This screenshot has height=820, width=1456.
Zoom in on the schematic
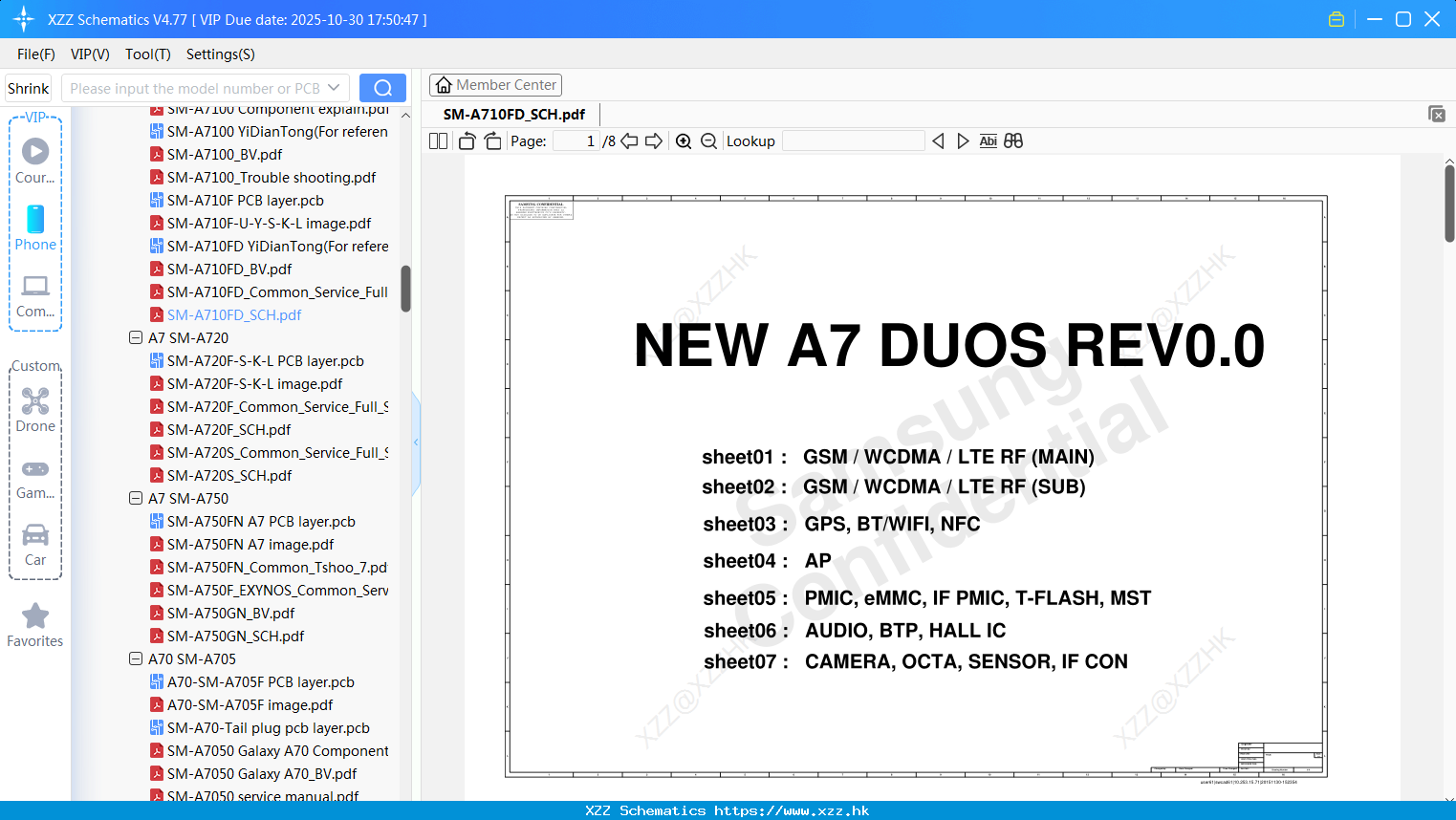[684, 141]
